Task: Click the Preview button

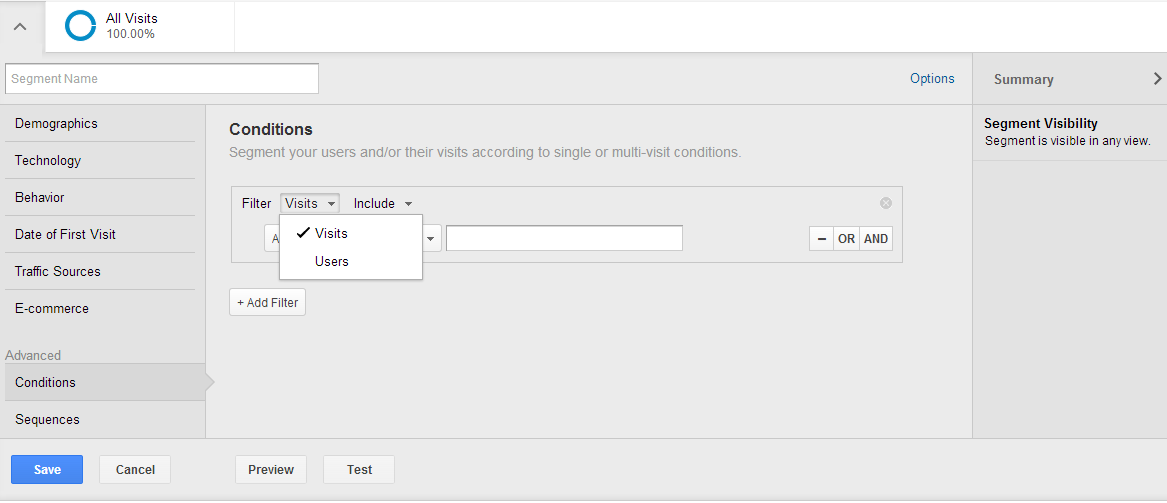Action: [271, 470]
